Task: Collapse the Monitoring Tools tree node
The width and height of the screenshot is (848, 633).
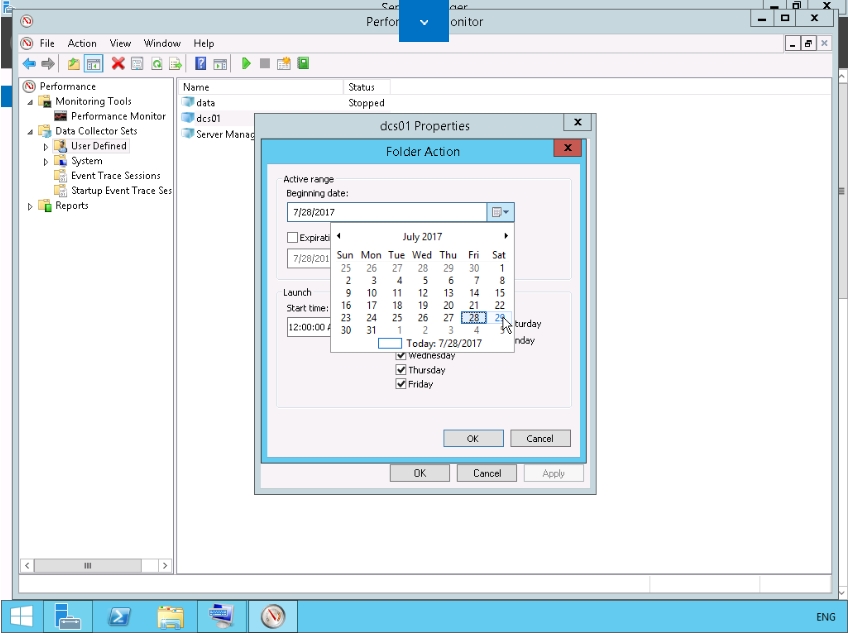Action: (x=30, y=102)
